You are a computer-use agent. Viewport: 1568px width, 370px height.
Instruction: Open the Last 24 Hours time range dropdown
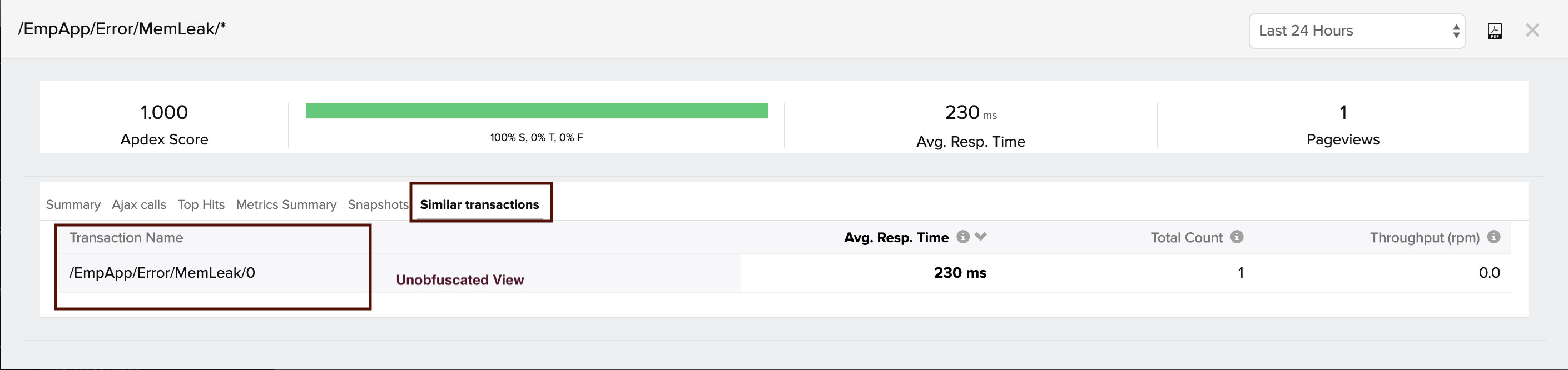coord(1356,31)
